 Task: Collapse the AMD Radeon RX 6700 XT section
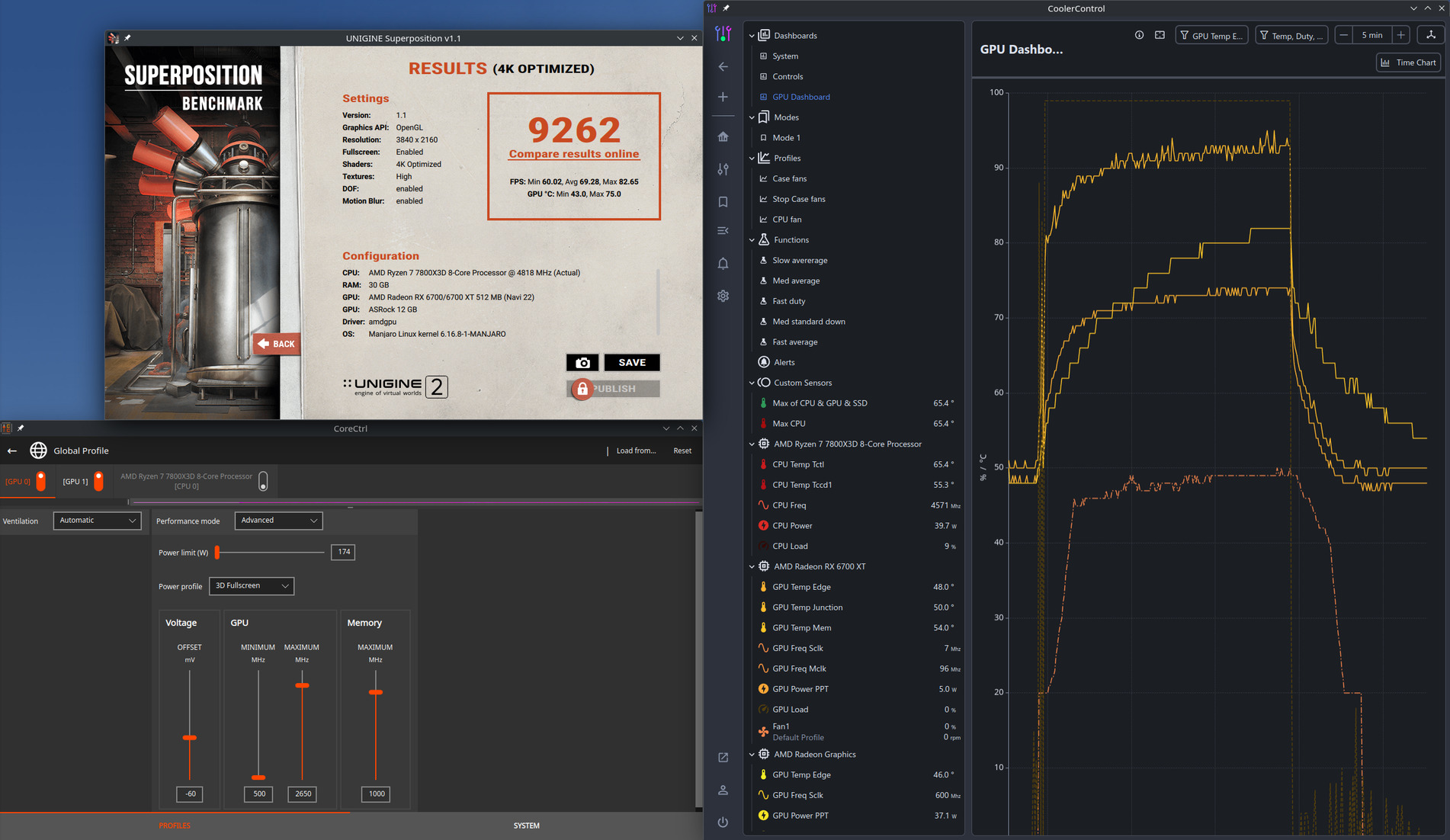coord(752,566)
